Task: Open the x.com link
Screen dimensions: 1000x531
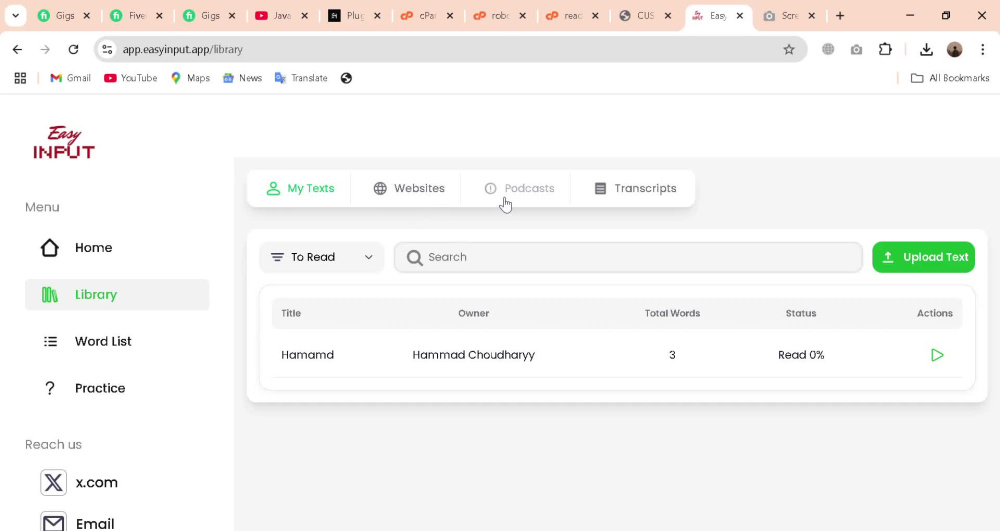Action: click(x=96, y=483)
